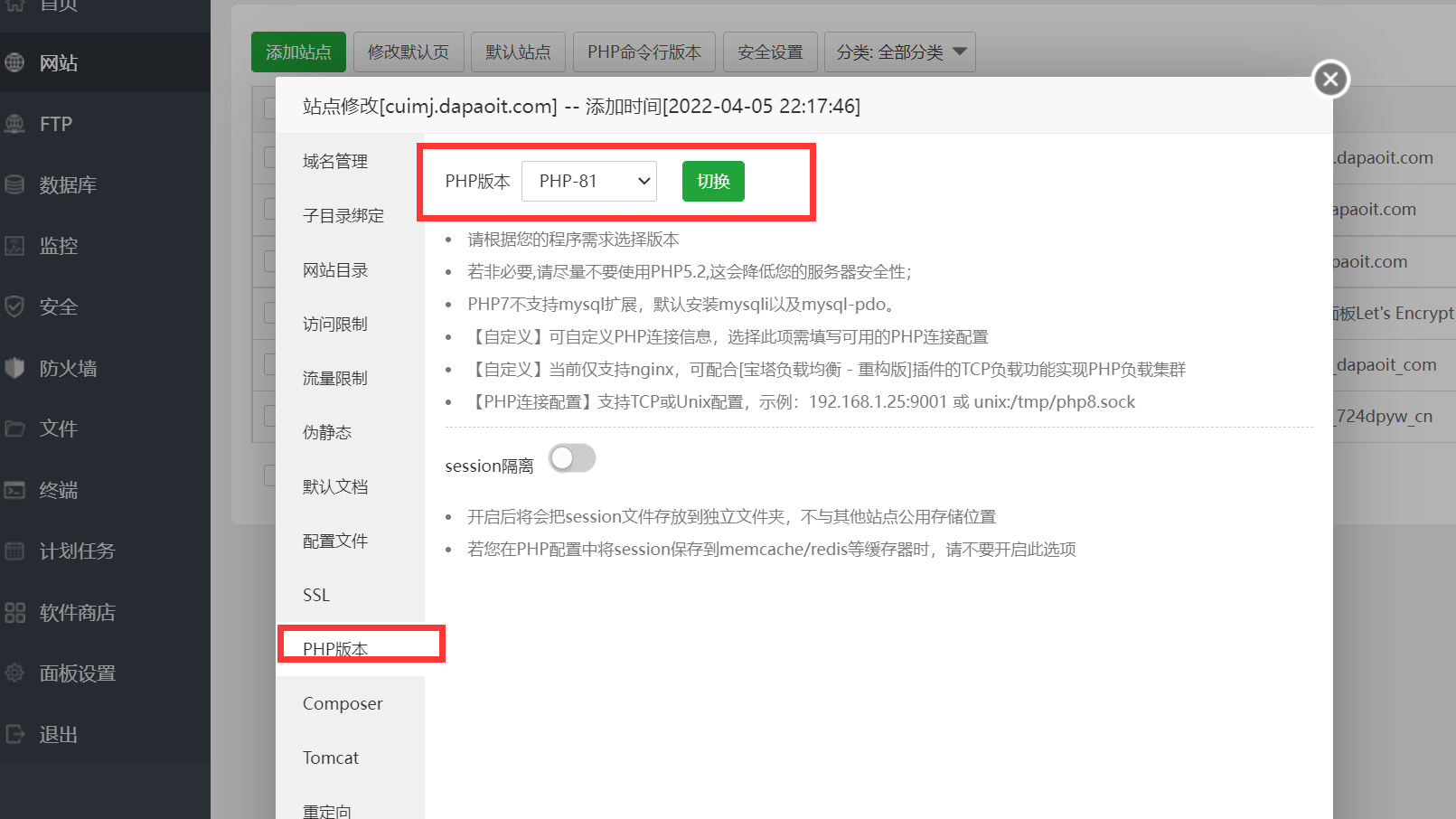Click the hint mentioning unix:/tmp/php8.sock
This screenshot has height=819, width=1456.
tap(801, 402)
